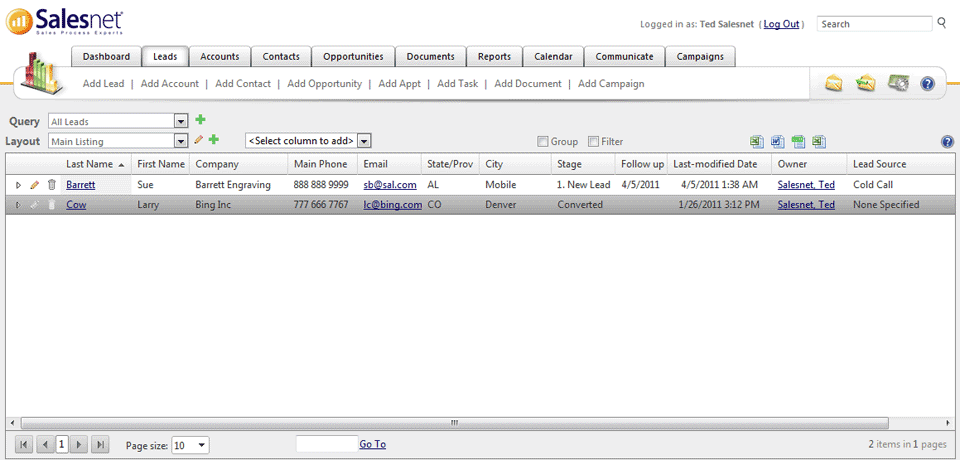Screen dimensions: 960x460
Task: Click the horizontal scrollbar below the grid
Action: tap(453, 422)
